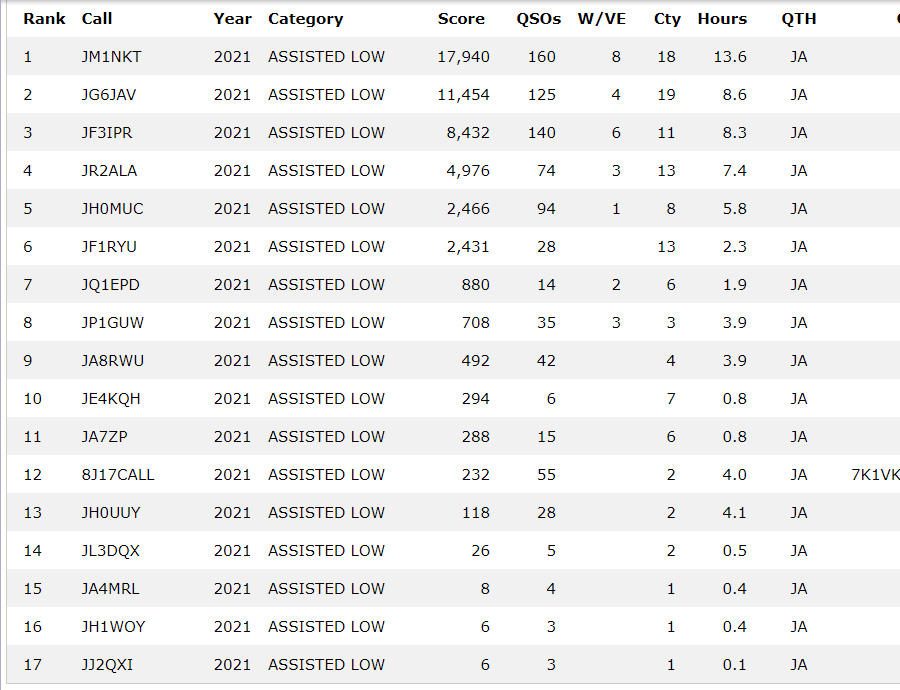
Task: Click the JH0MUC call sign
Action: point(112,209)
